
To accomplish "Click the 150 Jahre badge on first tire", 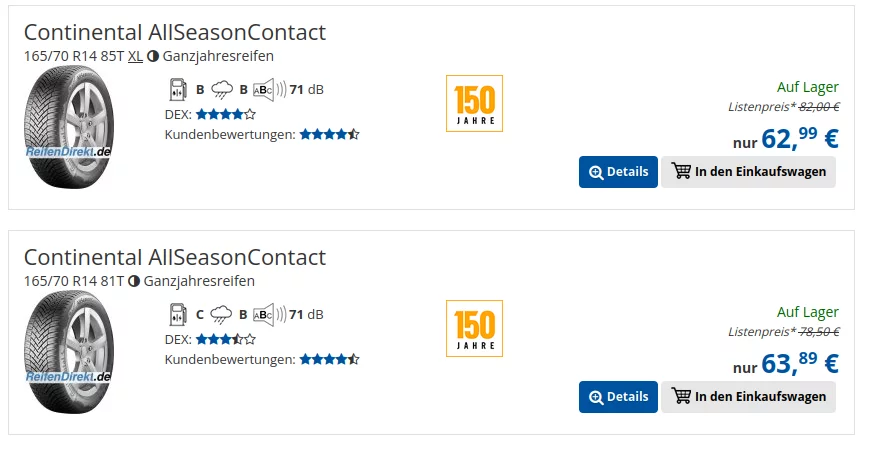I will point(474,103).
